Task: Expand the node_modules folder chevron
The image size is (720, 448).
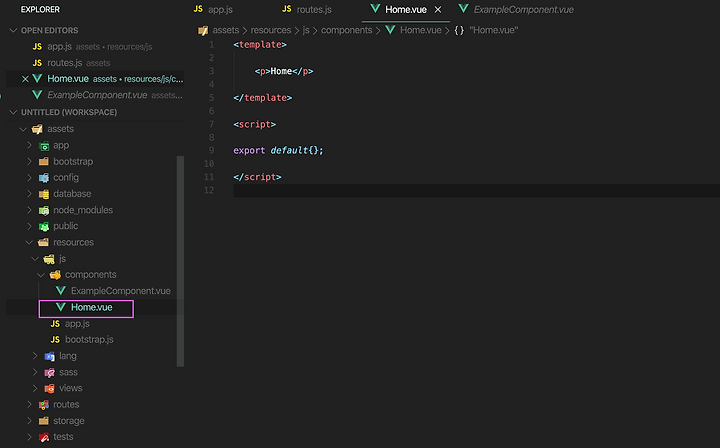Action: [x=29, y=210]
